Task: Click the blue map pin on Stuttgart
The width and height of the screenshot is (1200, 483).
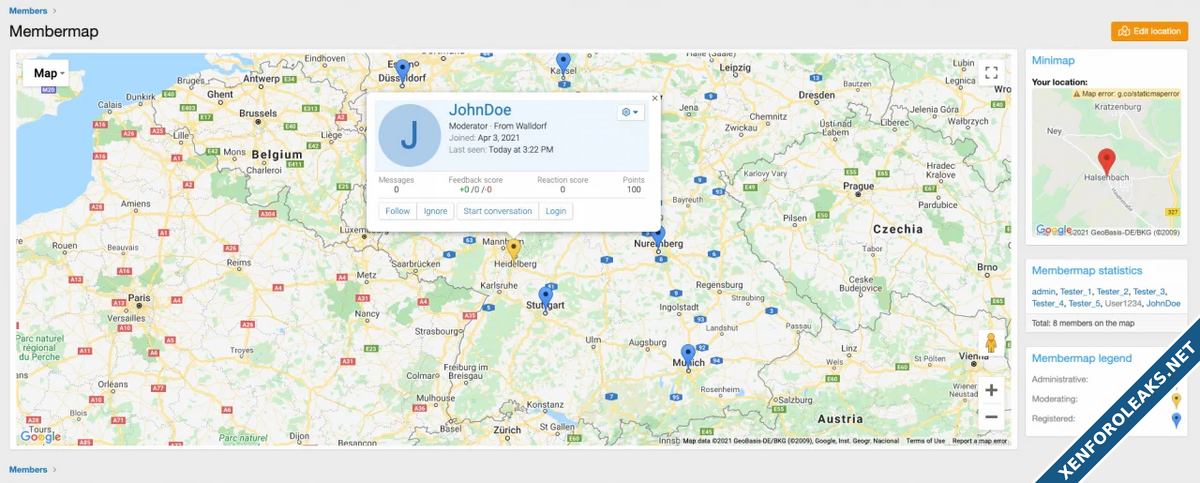Action: tap(545, 298)
